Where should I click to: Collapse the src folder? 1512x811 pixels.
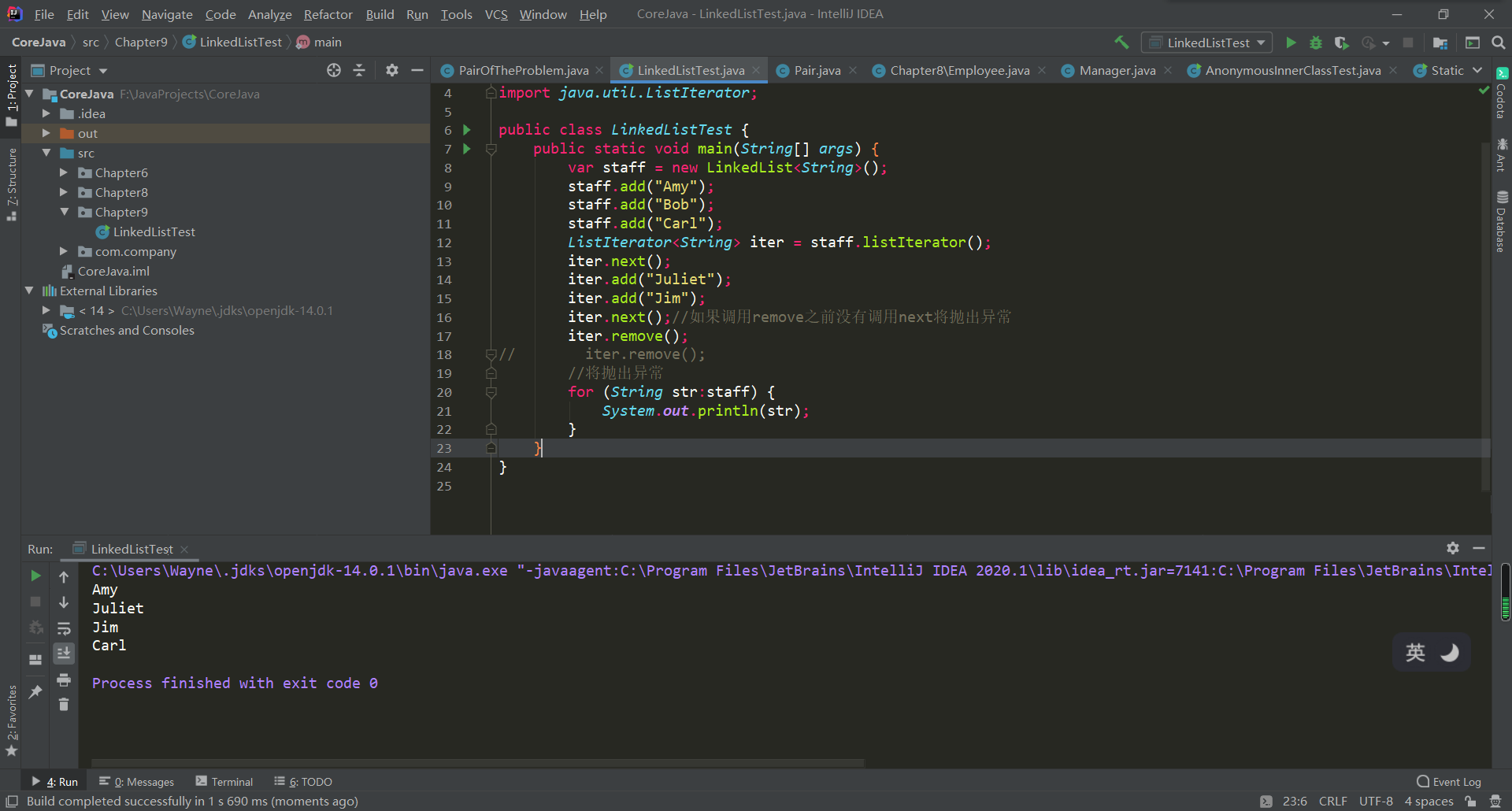point(46,153)
